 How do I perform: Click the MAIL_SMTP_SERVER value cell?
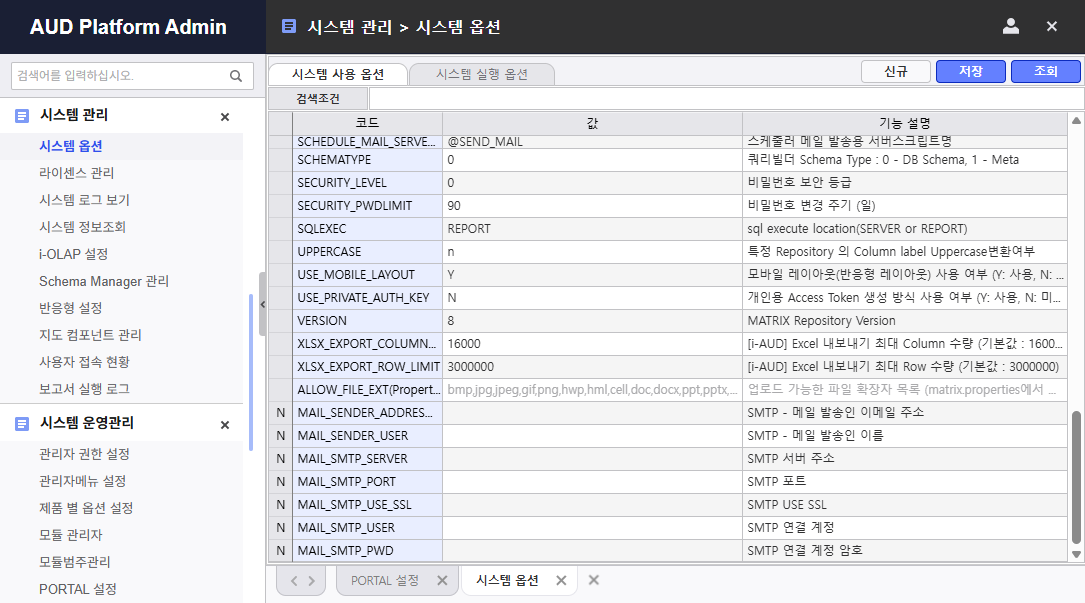pyautogui.click(x=592, y=459)
